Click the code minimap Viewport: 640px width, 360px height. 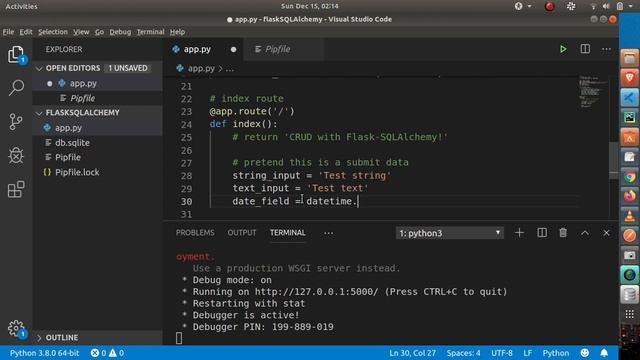593,92
